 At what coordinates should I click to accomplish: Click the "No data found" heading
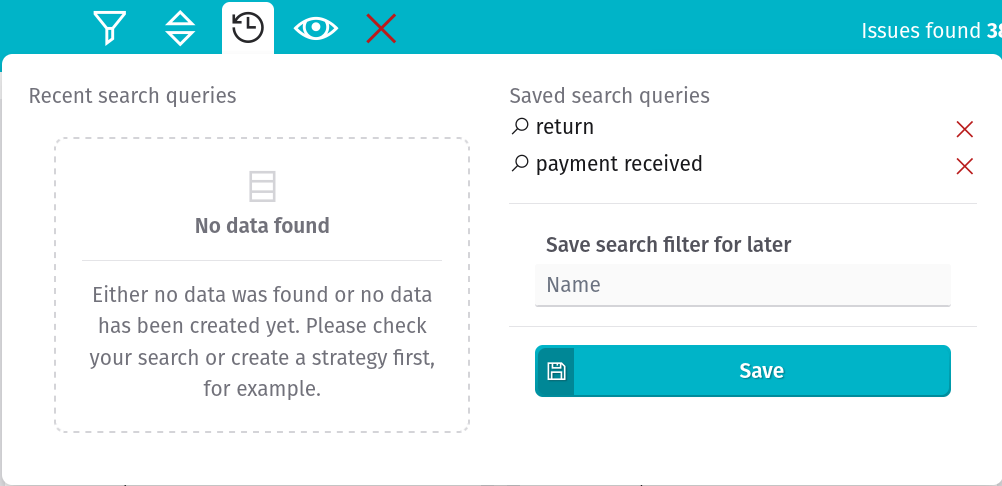262,225
